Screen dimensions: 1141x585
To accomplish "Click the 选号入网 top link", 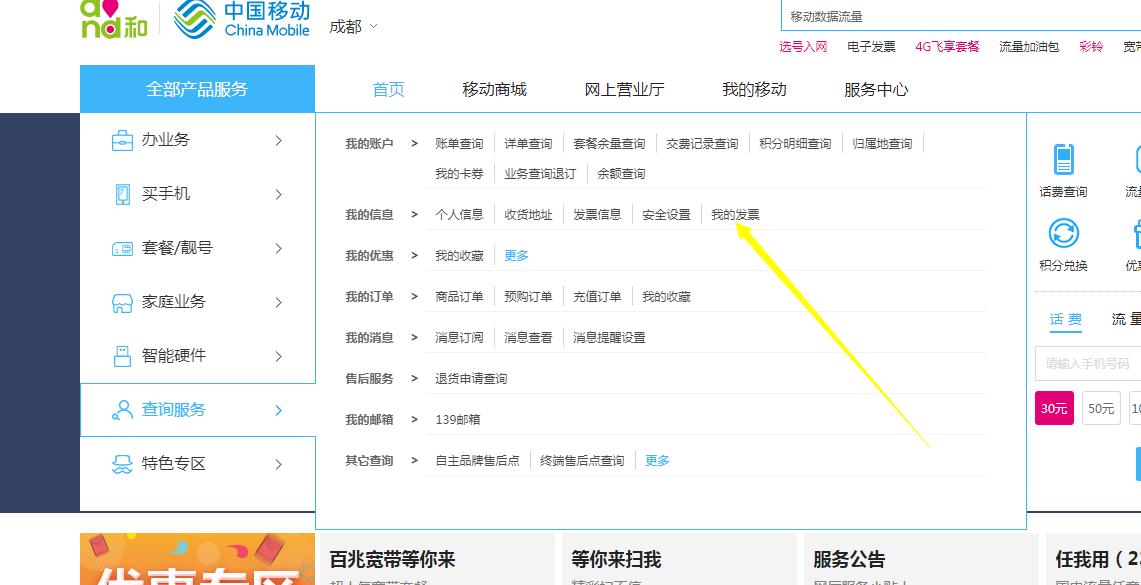I will (803, 47).
